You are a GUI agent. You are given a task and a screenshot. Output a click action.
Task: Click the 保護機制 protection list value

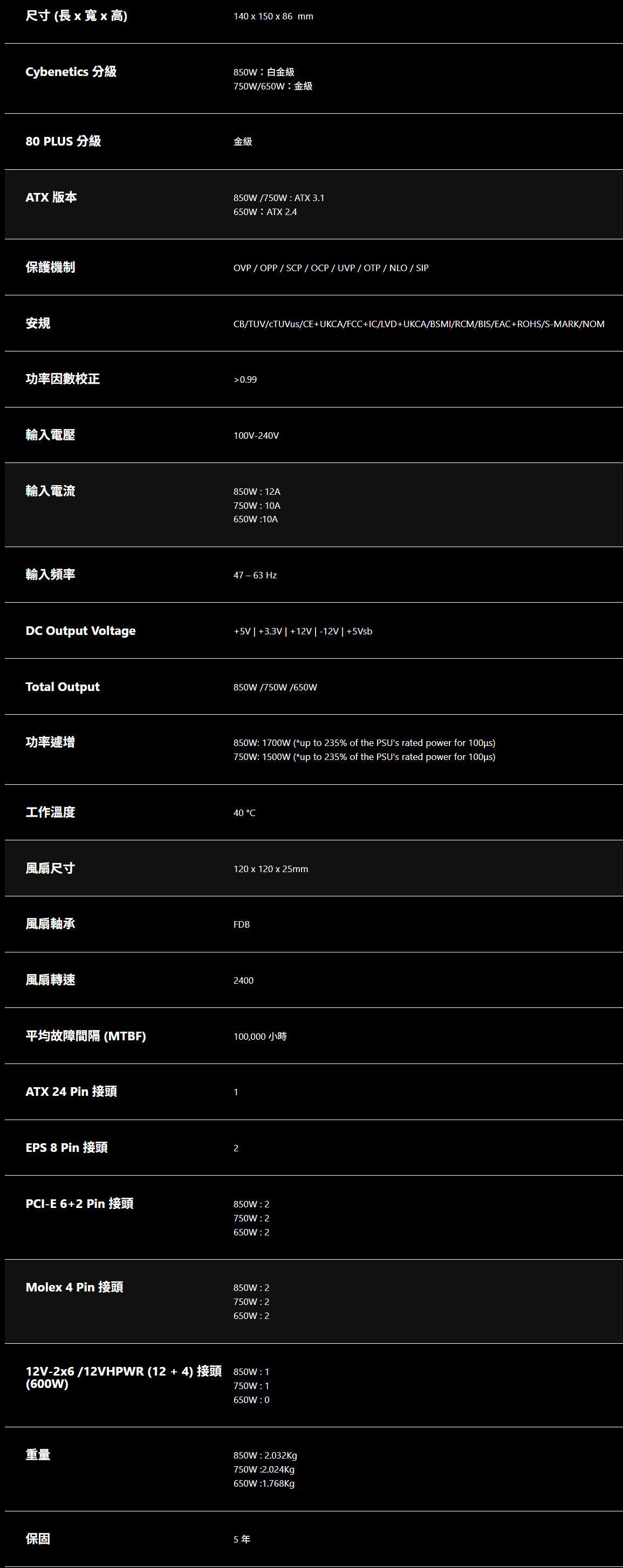(x=331, y=268)
